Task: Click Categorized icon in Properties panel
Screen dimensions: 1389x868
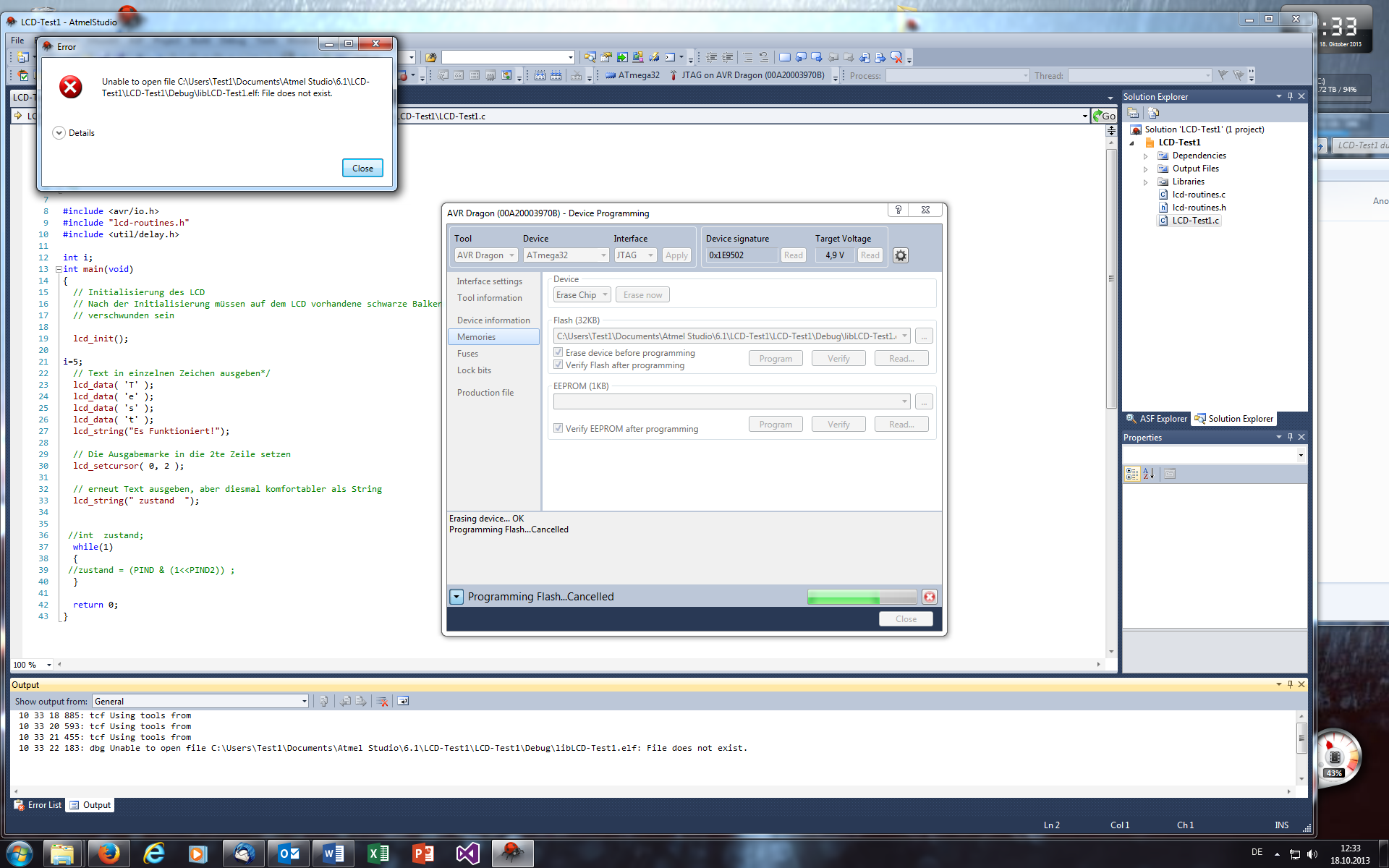Action: pos(1132,474)
